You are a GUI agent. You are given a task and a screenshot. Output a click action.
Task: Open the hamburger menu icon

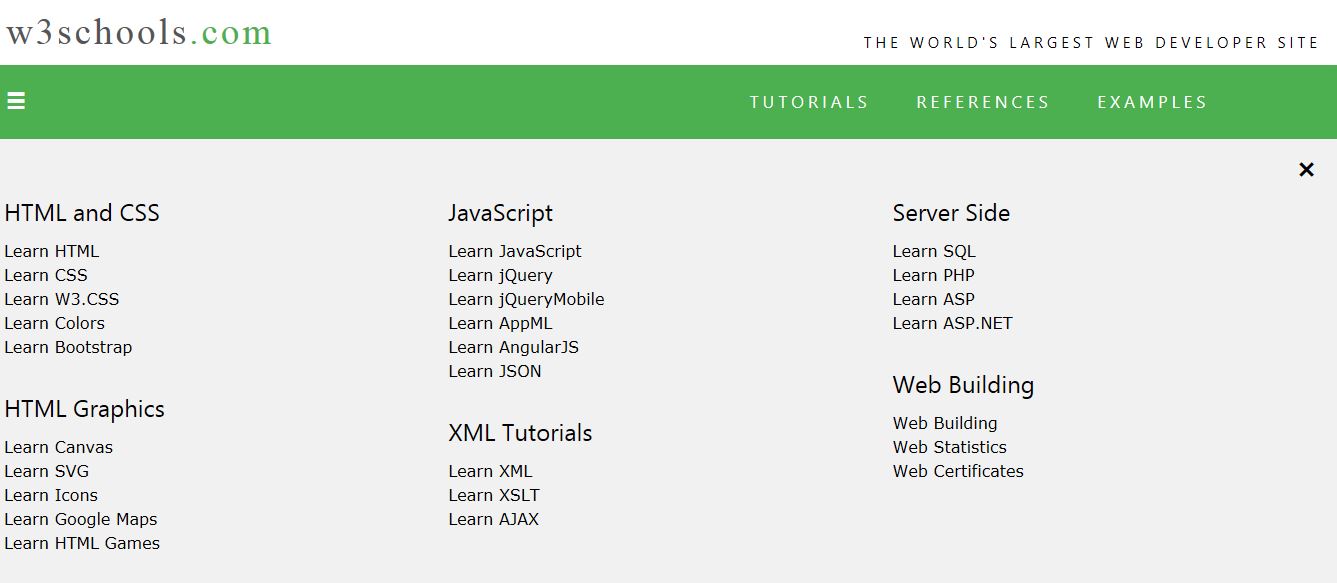(x=16, y=99)
